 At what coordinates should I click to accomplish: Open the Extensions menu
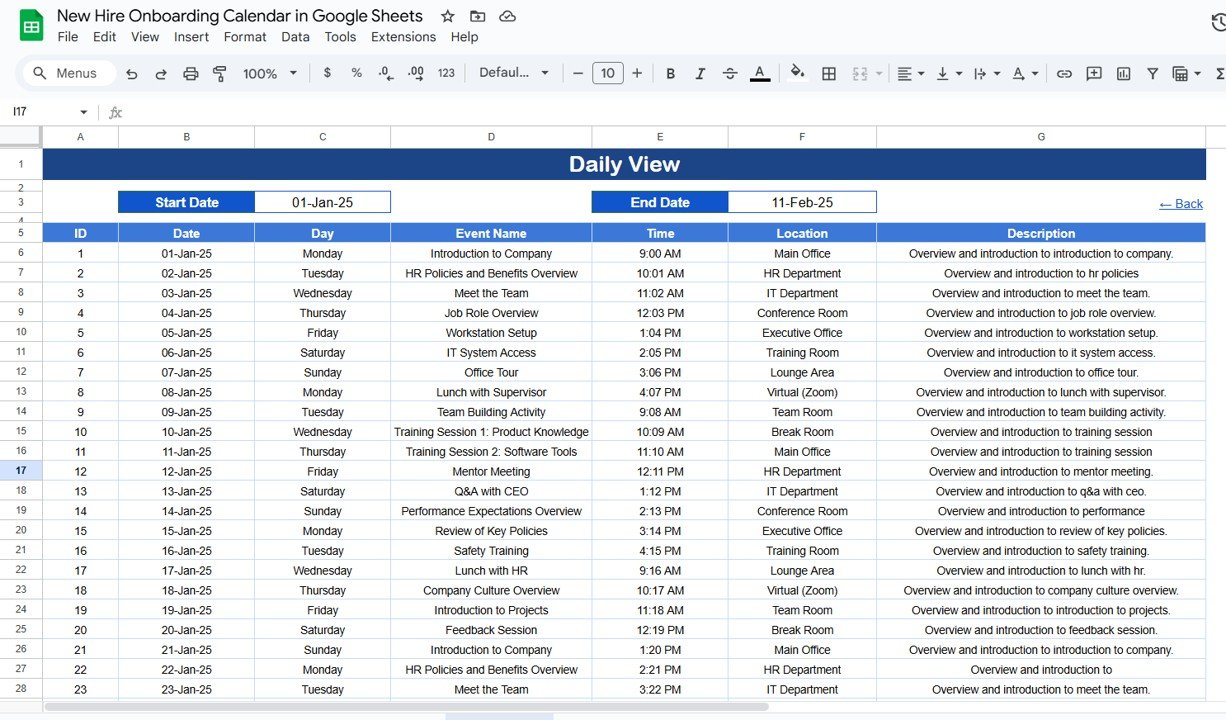tap(403, 37)
